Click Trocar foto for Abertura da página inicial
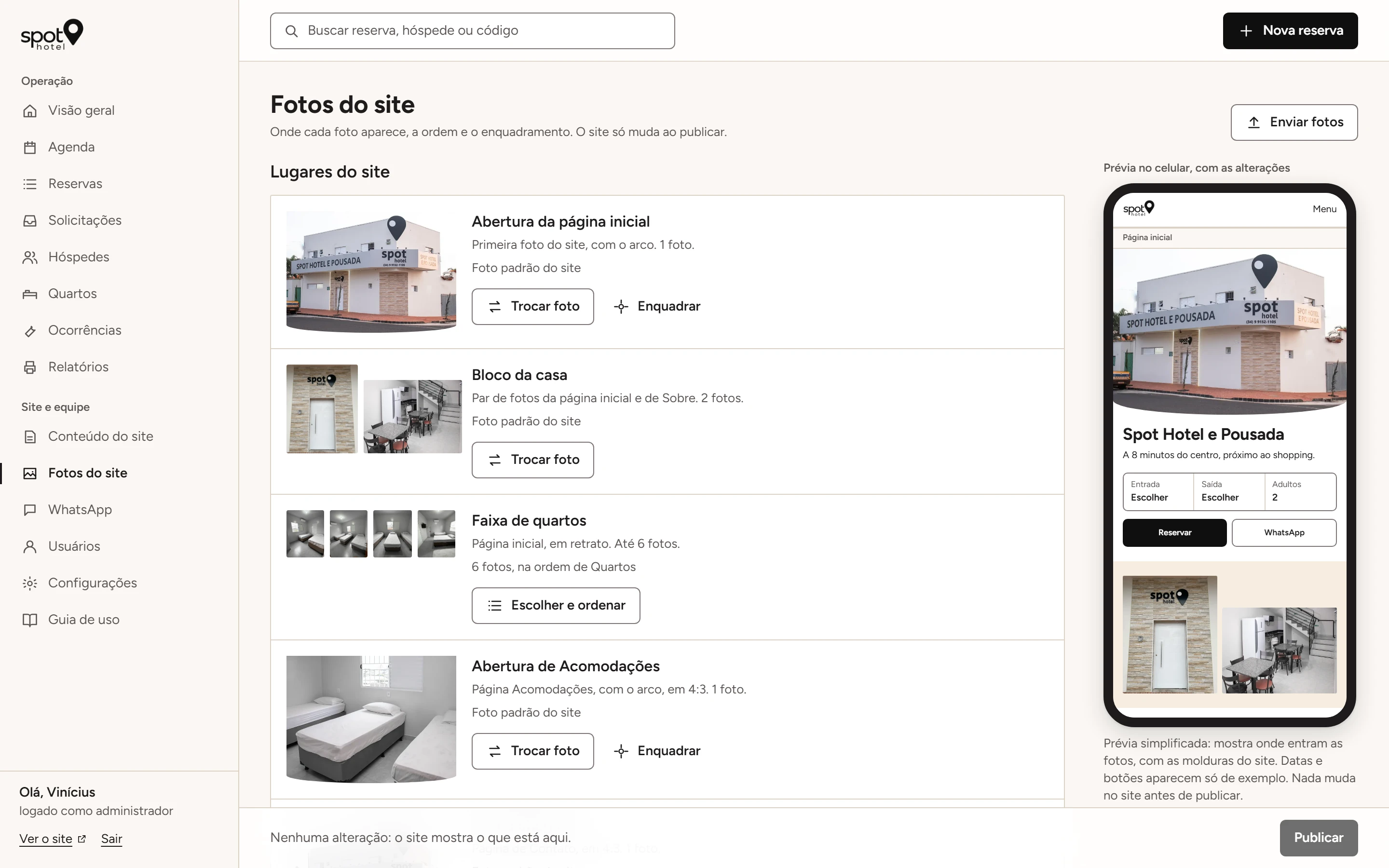 point(532,307)
